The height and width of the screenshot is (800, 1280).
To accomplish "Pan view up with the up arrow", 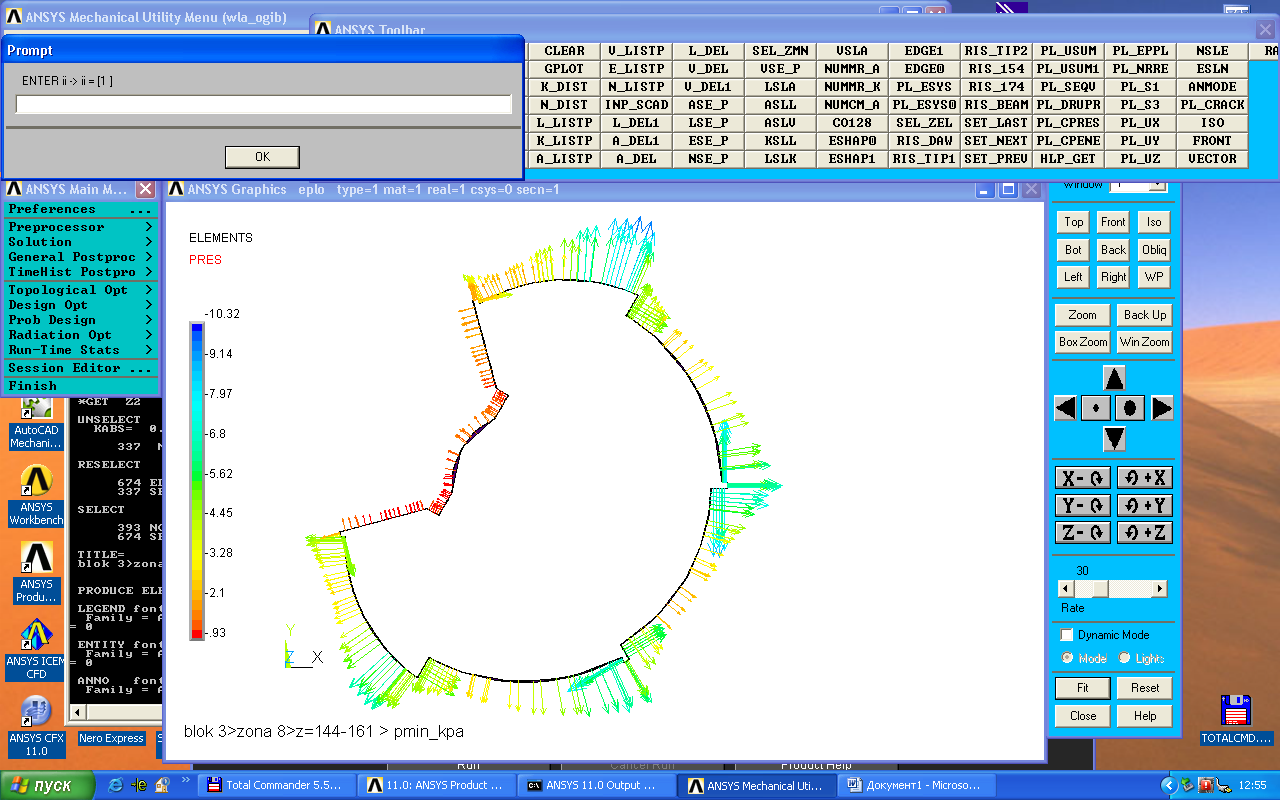I will point(1114,378).
